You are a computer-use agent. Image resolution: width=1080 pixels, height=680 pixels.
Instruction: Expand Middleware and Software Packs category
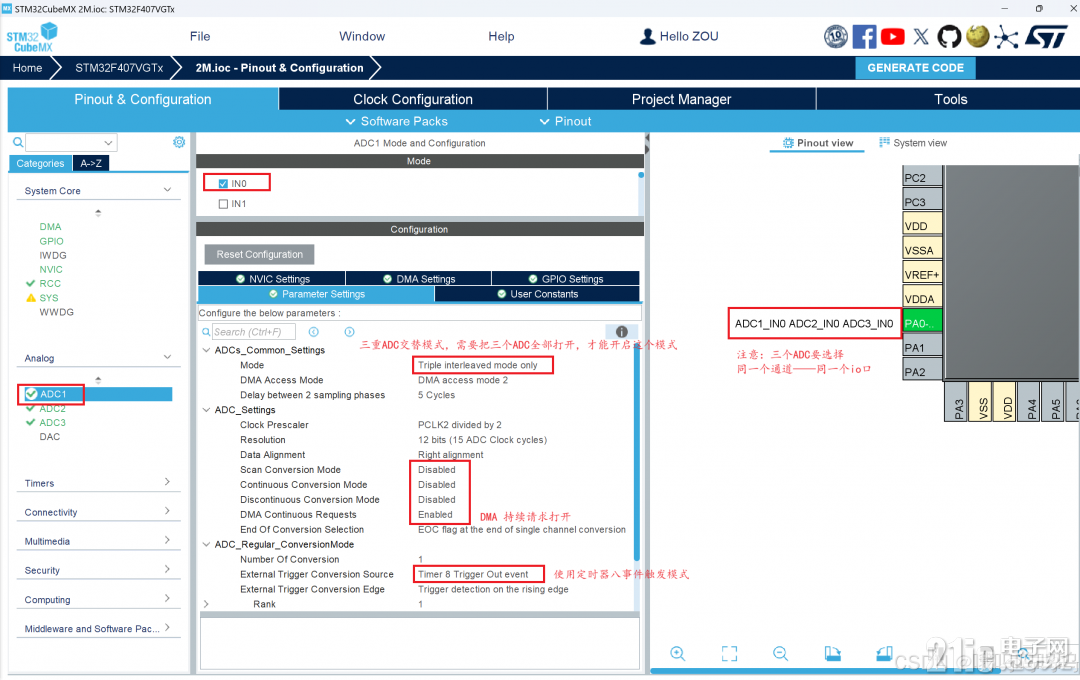click(167, 628)
